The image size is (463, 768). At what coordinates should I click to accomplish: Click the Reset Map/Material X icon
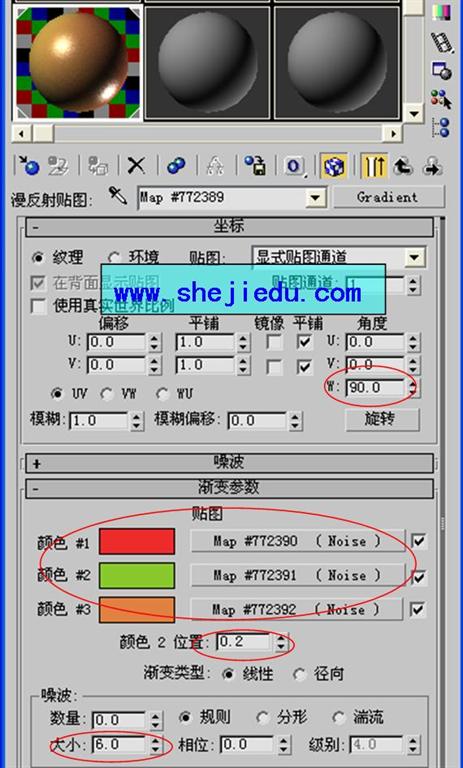(x=137, y=166)
